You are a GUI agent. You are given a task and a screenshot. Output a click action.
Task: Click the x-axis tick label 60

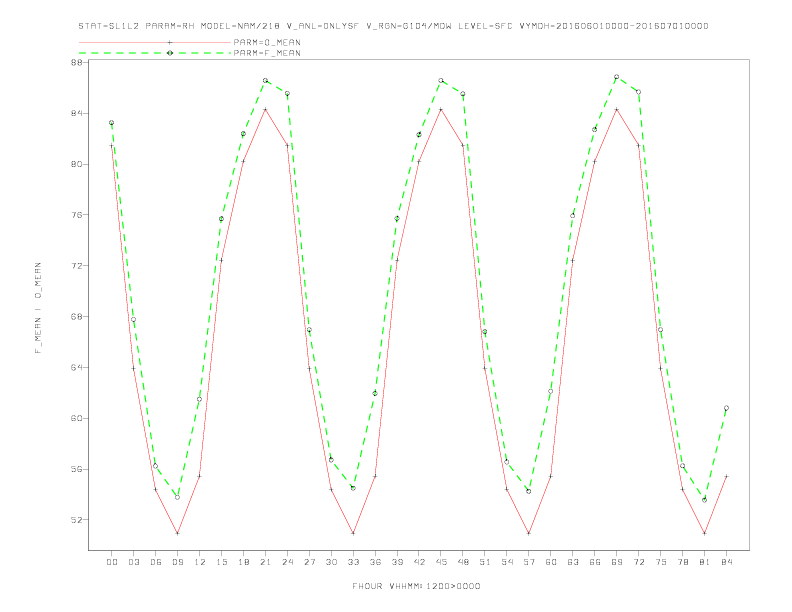[551, 562]
